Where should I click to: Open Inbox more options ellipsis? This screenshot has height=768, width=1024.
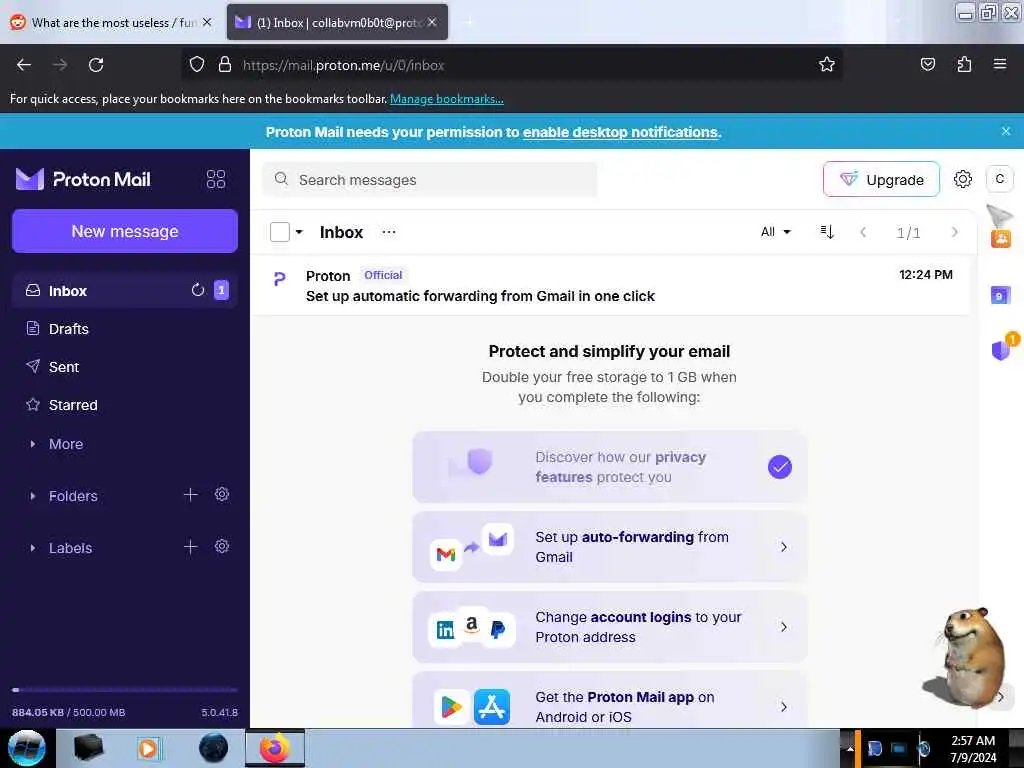(389, 232)
